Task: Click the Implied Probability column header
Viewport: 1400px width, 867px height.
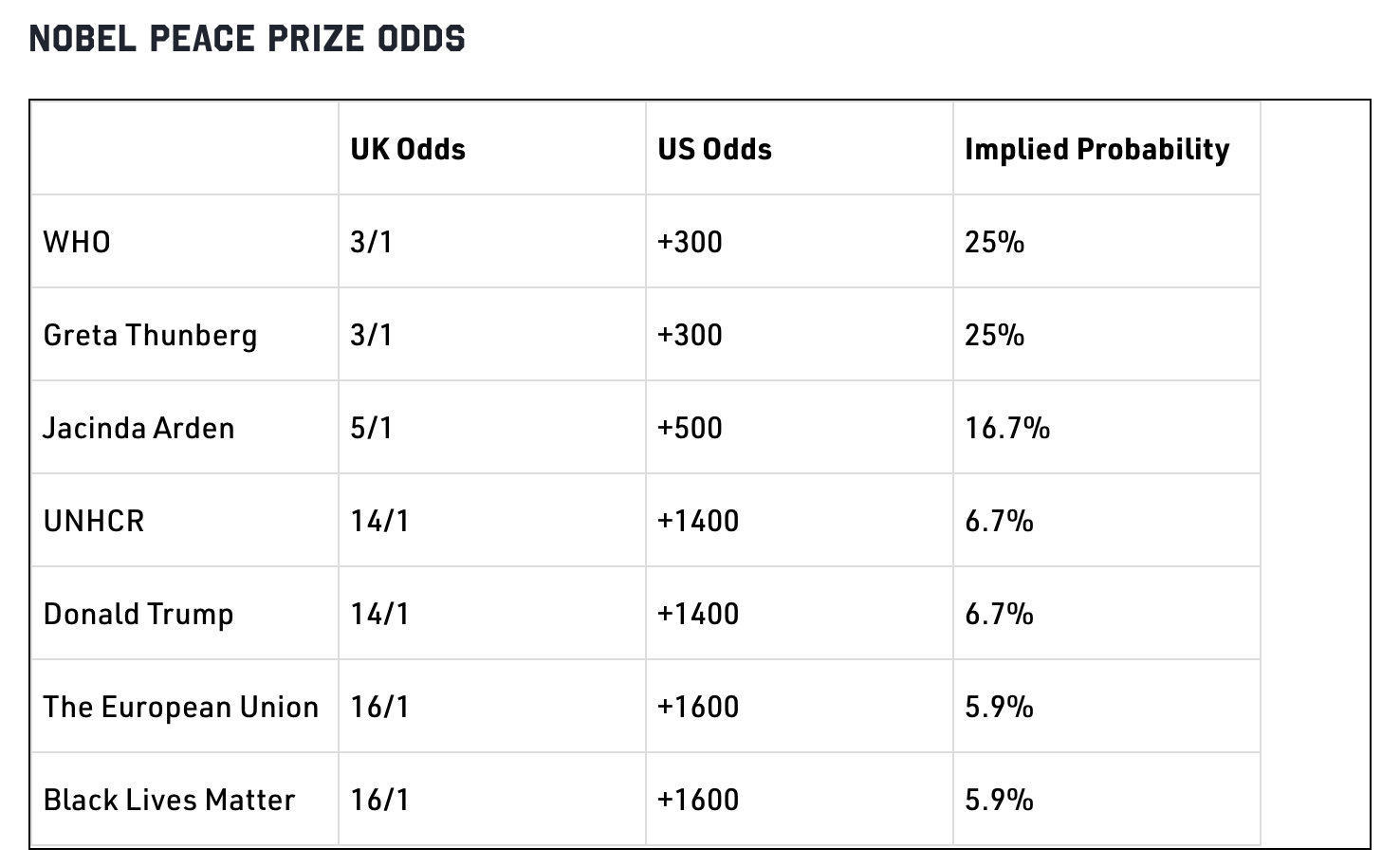Action: (1096, 149)
